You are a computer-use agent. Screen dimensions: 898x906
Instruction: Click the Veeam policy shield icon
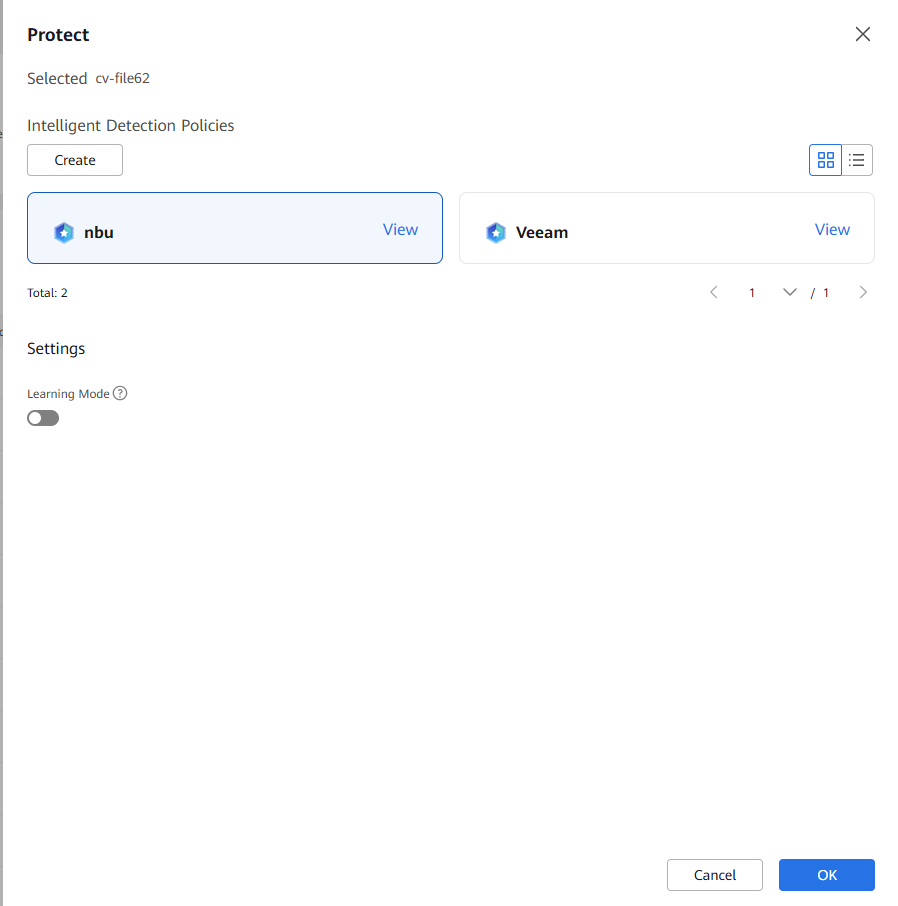pyautogui.click(x=496, y=233)
